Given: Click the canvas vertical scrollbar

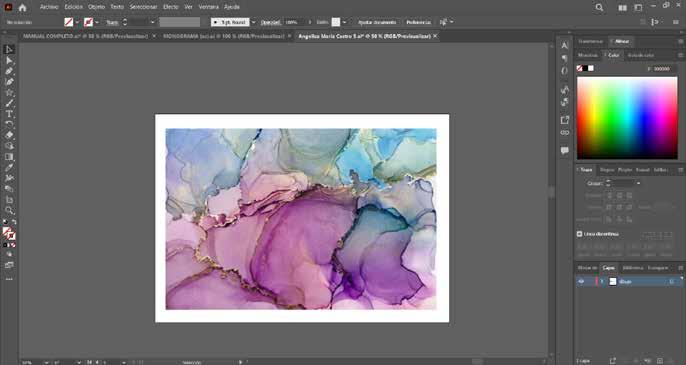Looking at the screenshot, I should click(551, 193).
